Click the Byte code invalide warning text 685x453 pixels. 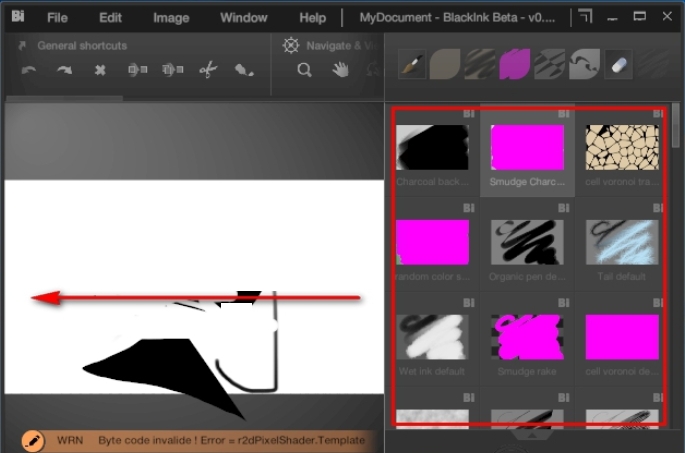point(232,440)
